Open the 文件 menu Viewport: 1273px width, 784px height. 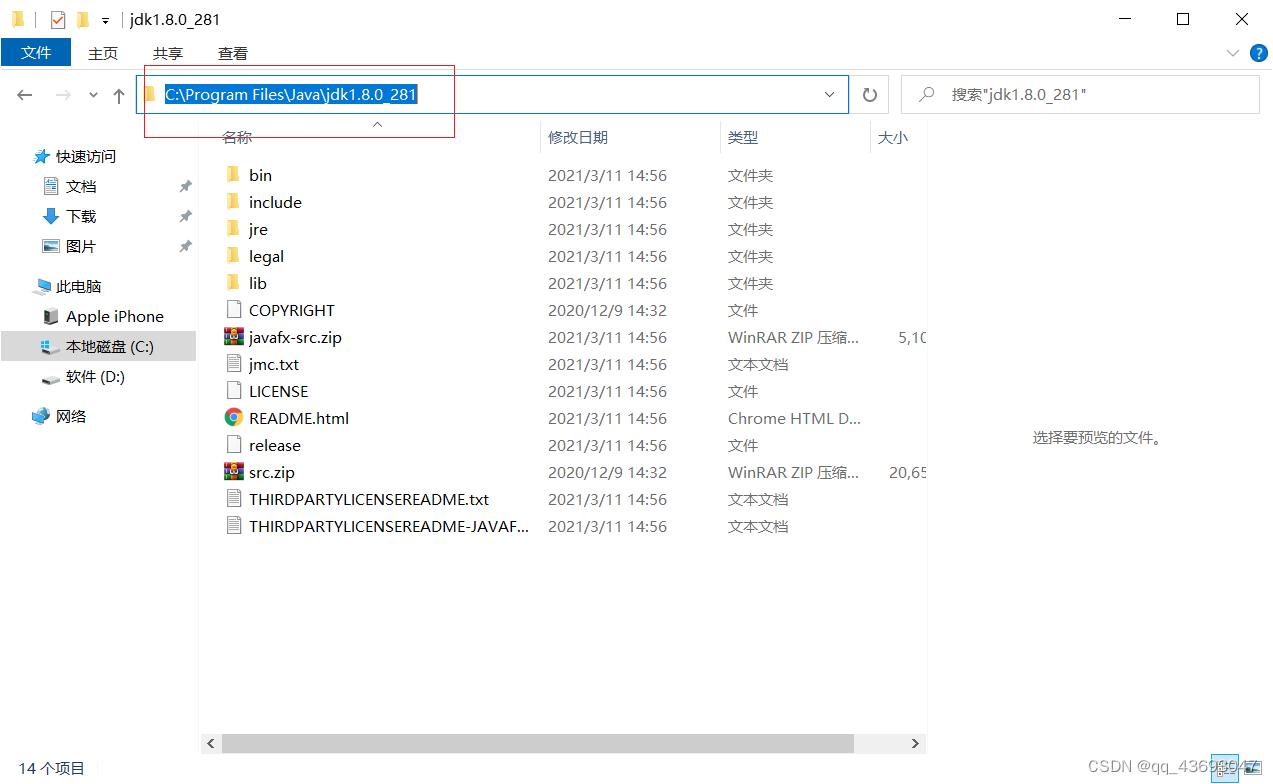pyautogui.click(x=36, y=52)
